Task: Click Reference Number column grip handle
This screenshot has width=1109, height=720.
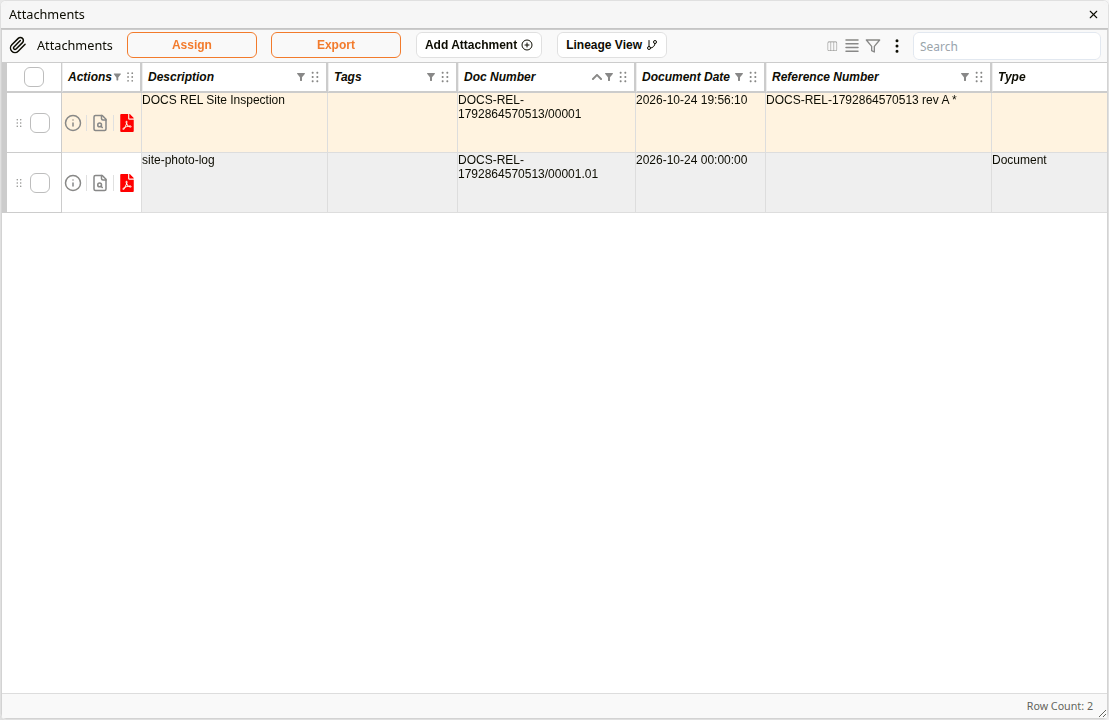Action: click(979, 77)
